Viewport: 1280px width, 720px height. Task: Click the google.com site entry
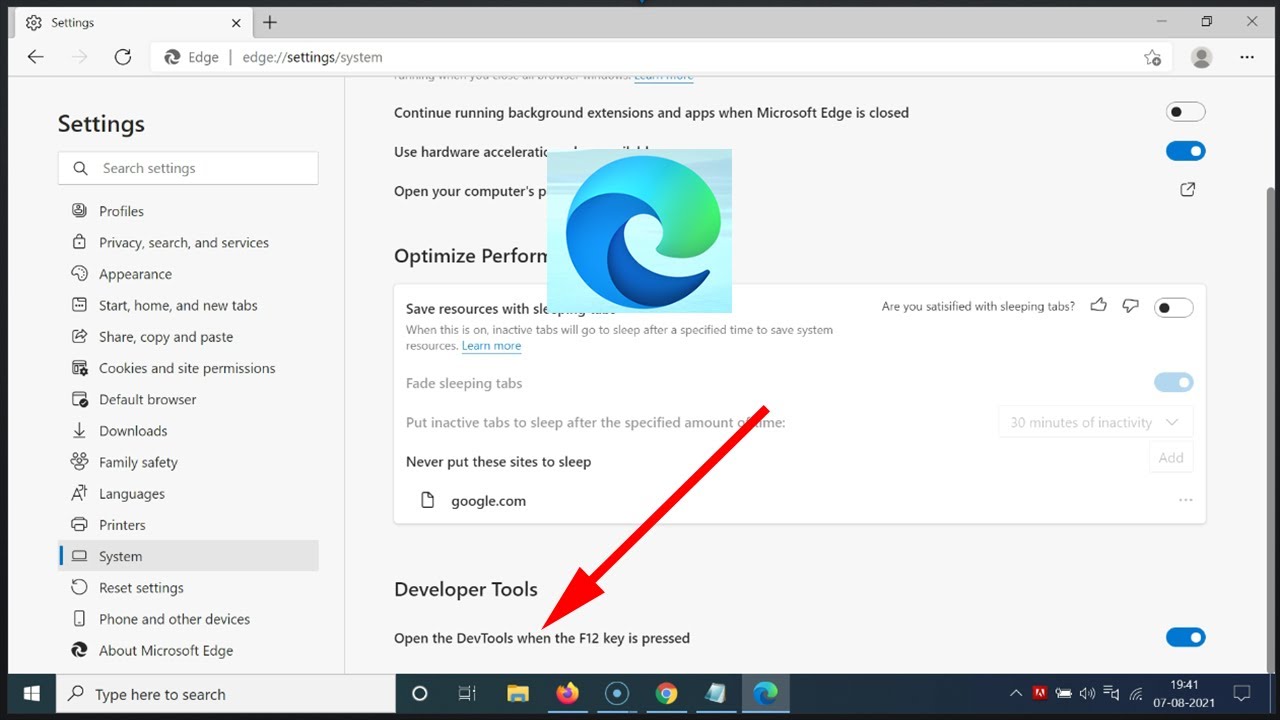pos(488,501)
